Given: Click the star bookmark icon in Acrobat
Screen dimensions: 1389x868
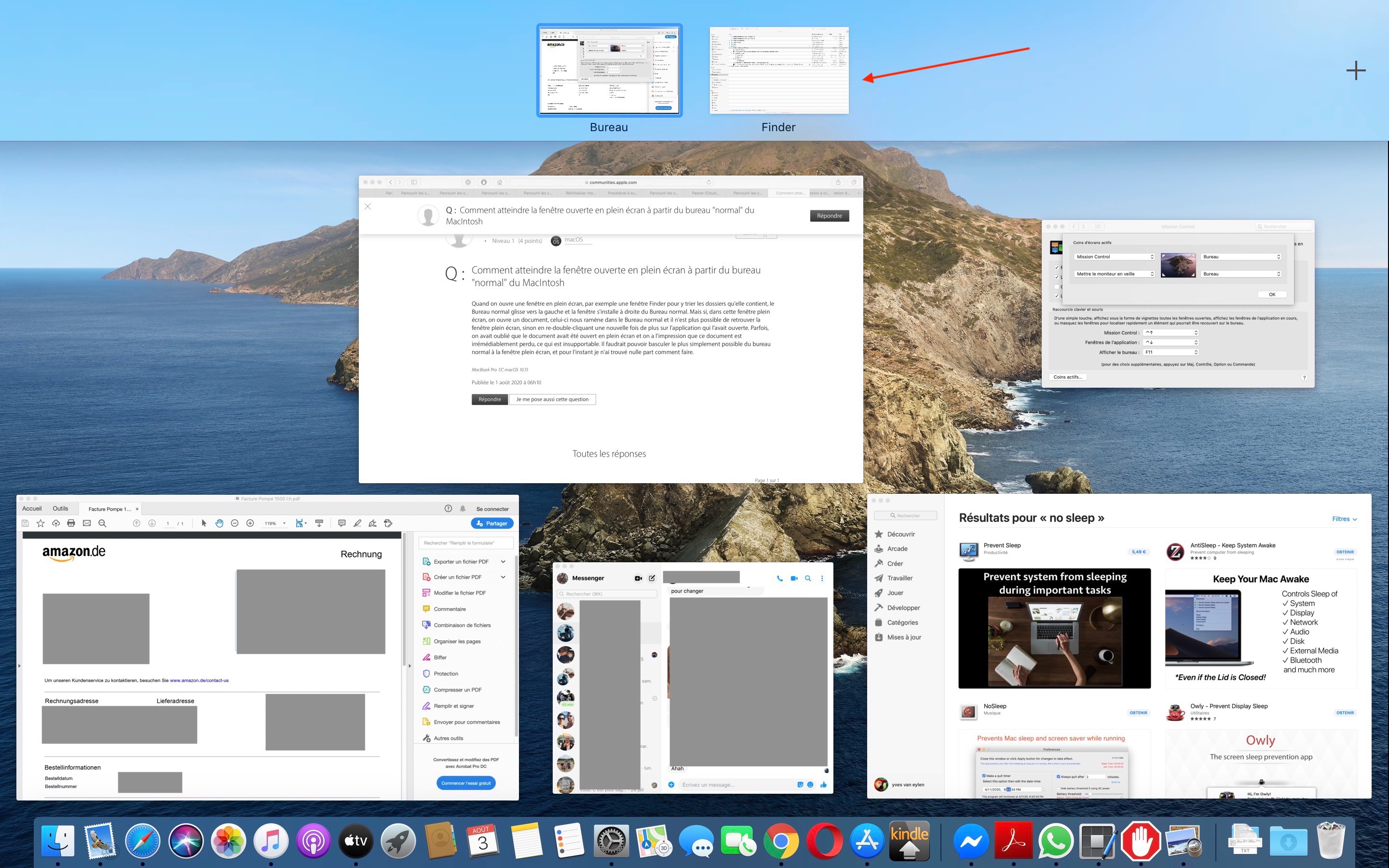Looking at the screenshot, I should tap(40, 523).
